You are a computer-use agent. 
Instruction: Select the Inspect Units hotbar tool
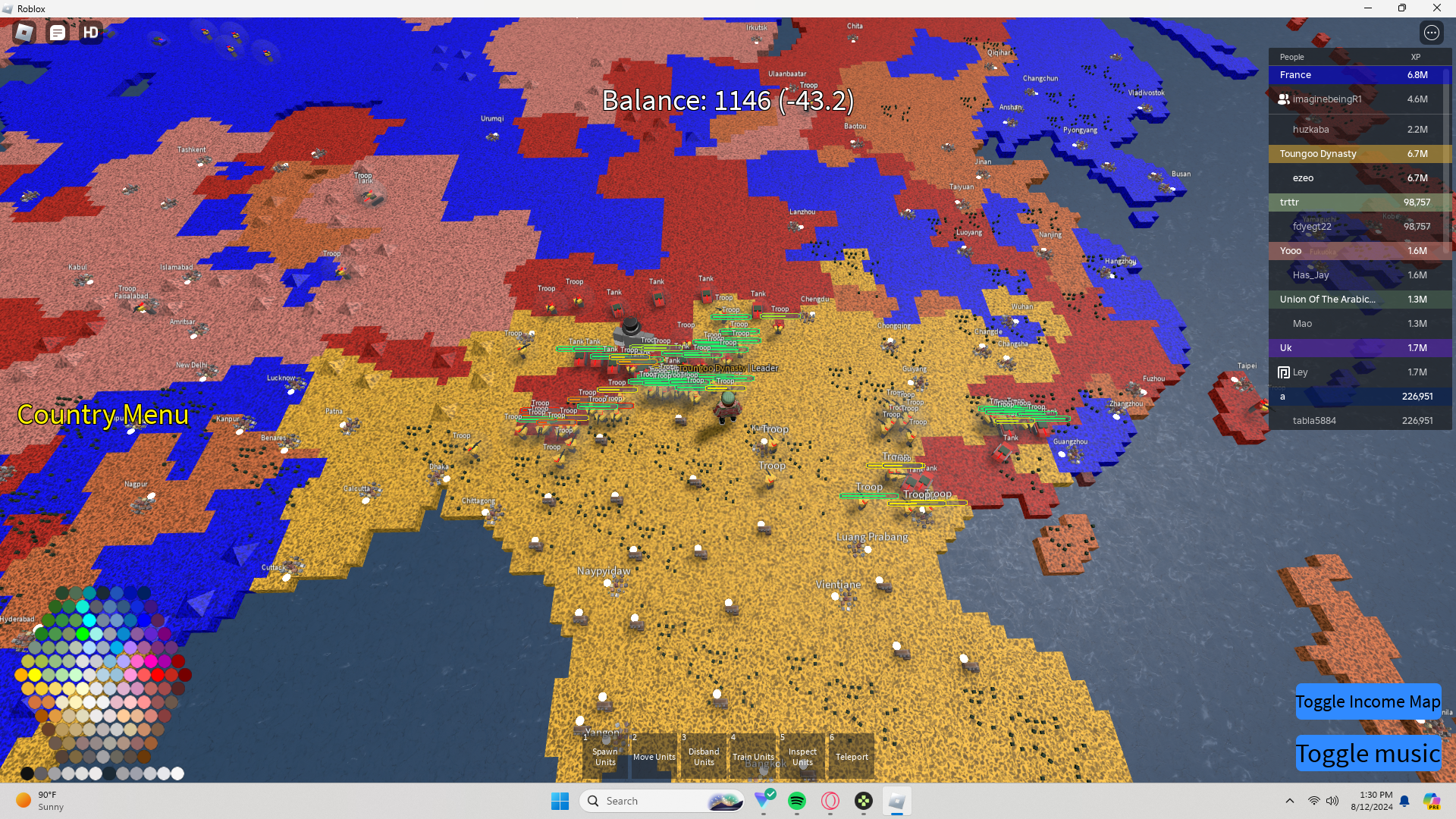click(802, 755)
